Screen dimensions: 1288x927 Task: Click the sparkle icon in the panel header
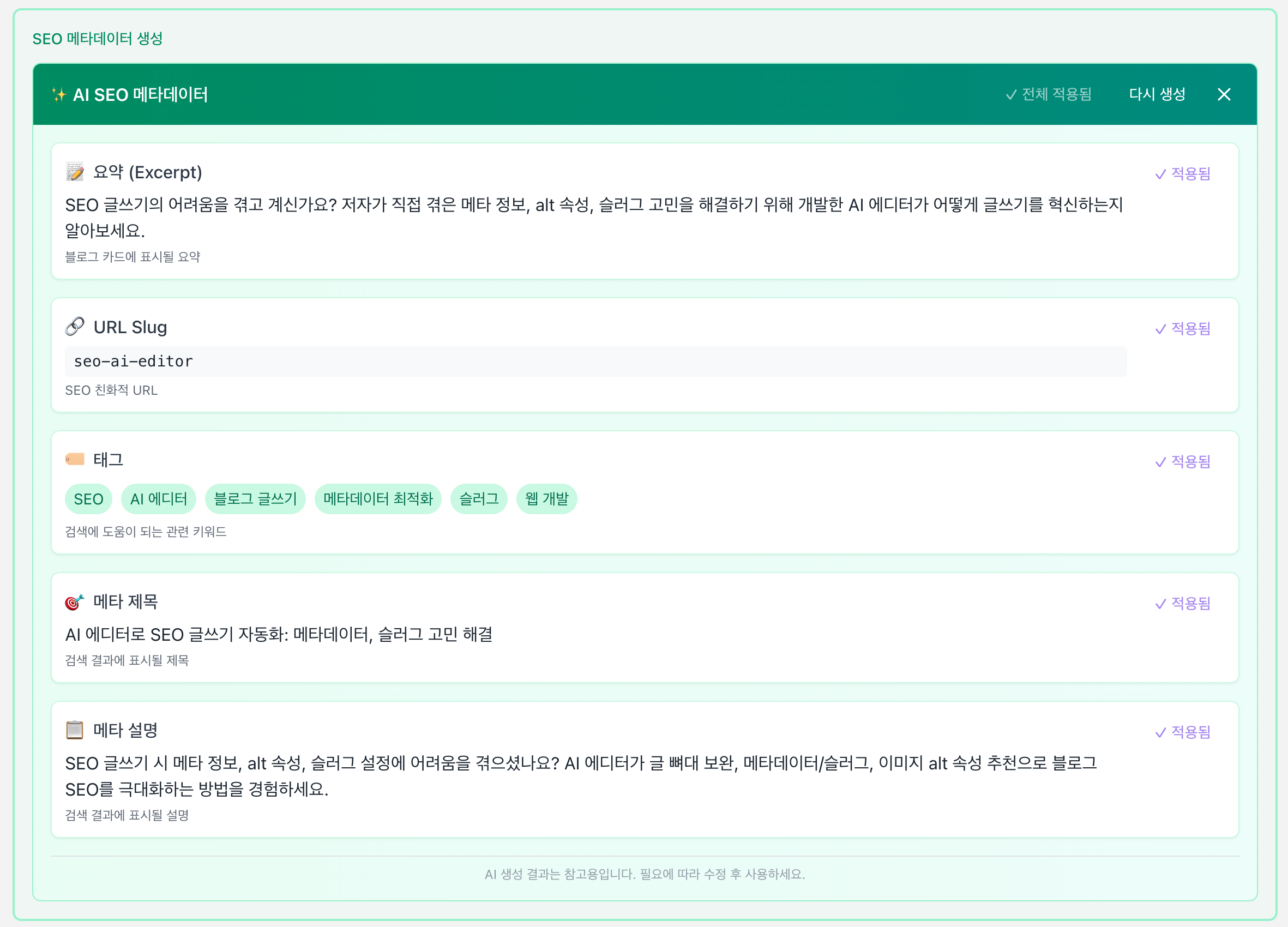coord(59,94)
